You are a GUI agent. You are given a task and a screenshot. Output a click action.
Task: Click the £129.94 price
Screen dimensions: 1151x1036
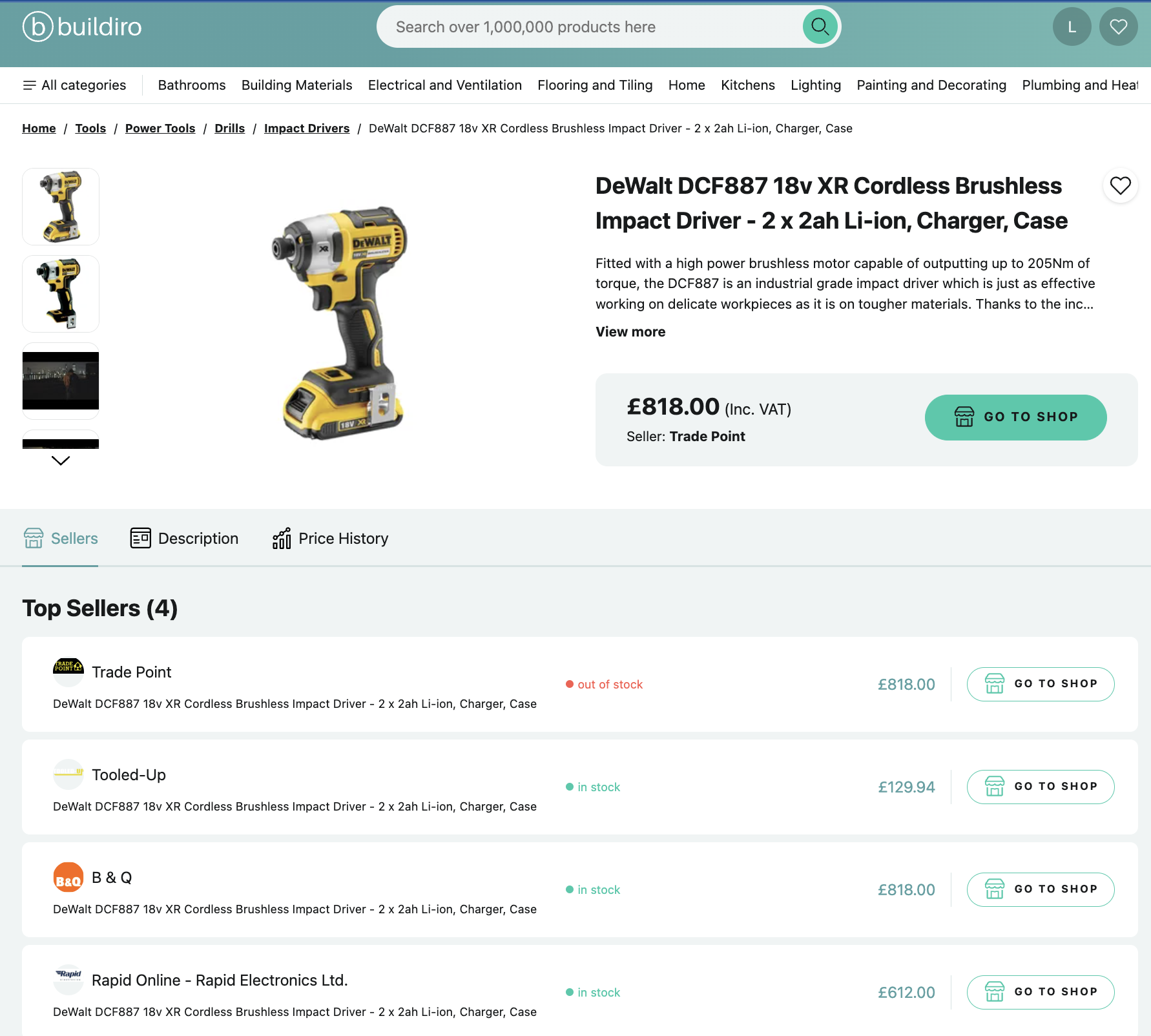point(906,787)
